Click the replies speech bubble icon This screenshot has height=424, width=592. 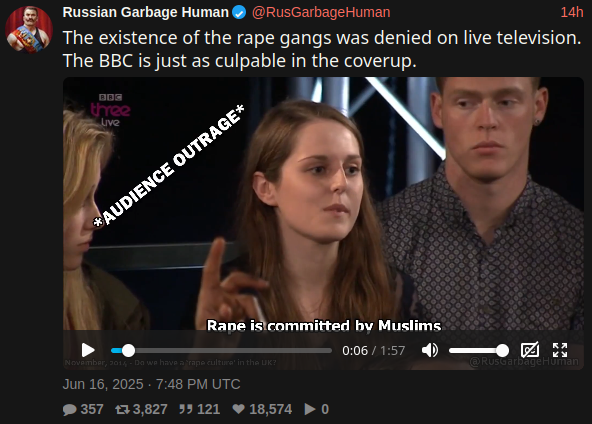tap(69, 410)
